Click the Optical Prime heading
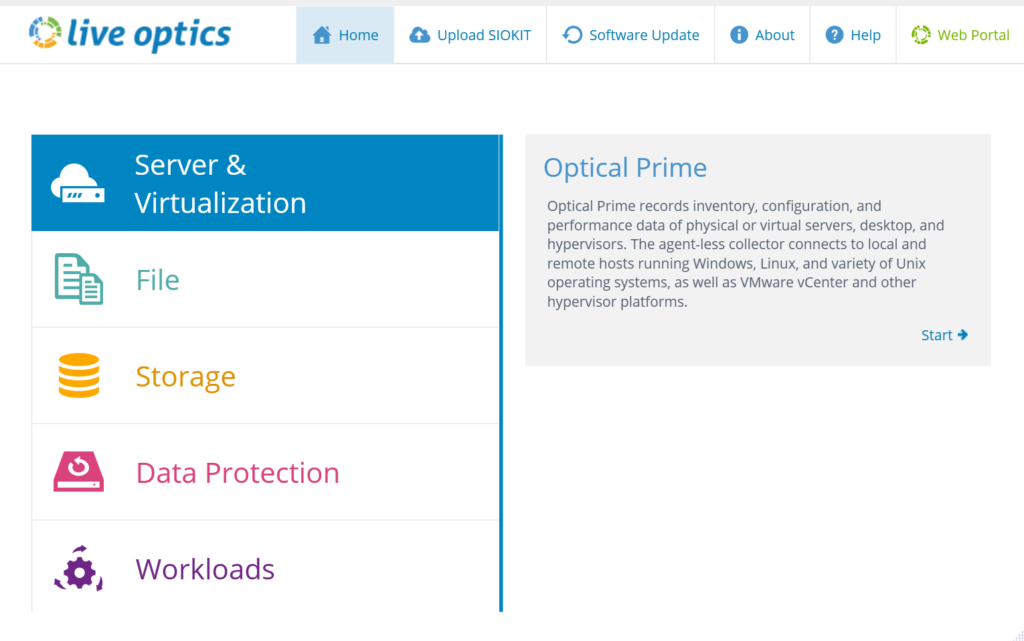Viewport: 1024px width, 641px height. (x=625, y=168)
